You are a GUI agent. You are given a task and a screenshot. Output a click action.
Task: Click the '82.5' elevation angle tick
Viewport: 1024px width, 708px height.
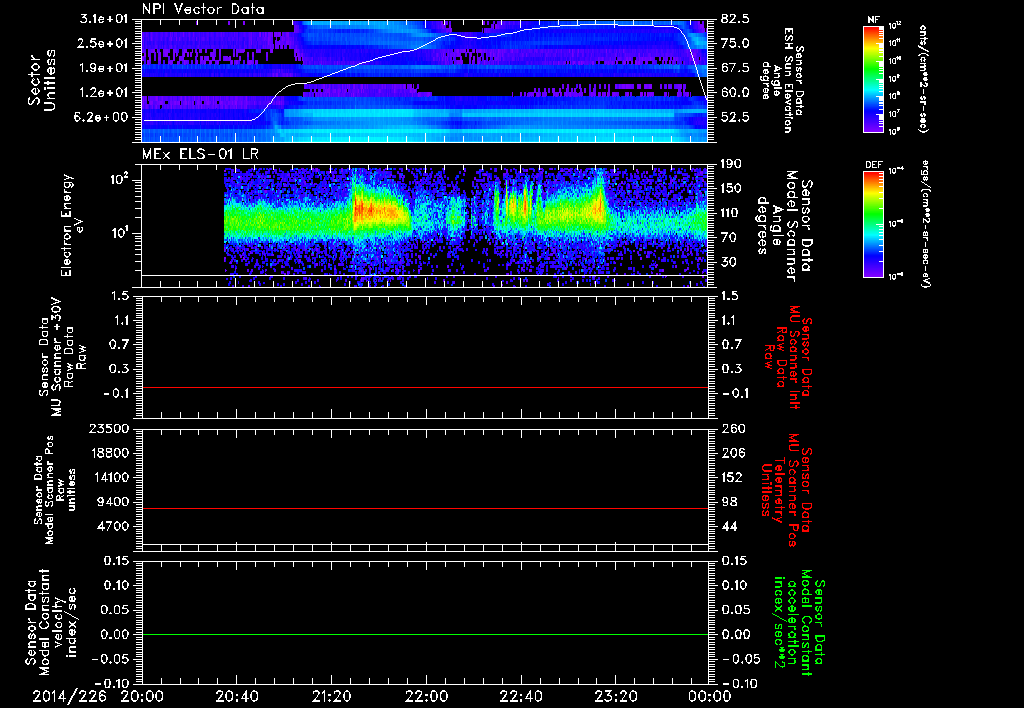(735, 19)
